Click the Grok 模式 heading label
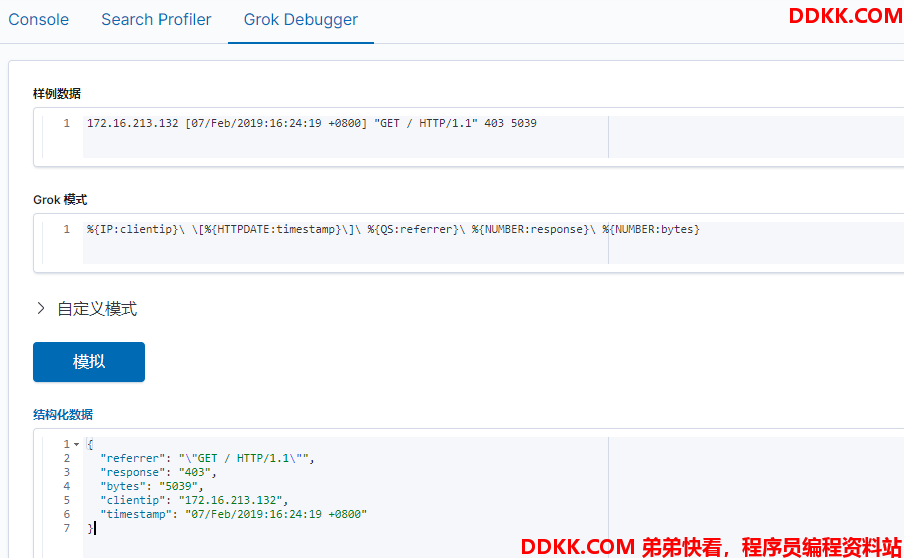Screen dimensions: 904x558 click(x=60, y=199)
